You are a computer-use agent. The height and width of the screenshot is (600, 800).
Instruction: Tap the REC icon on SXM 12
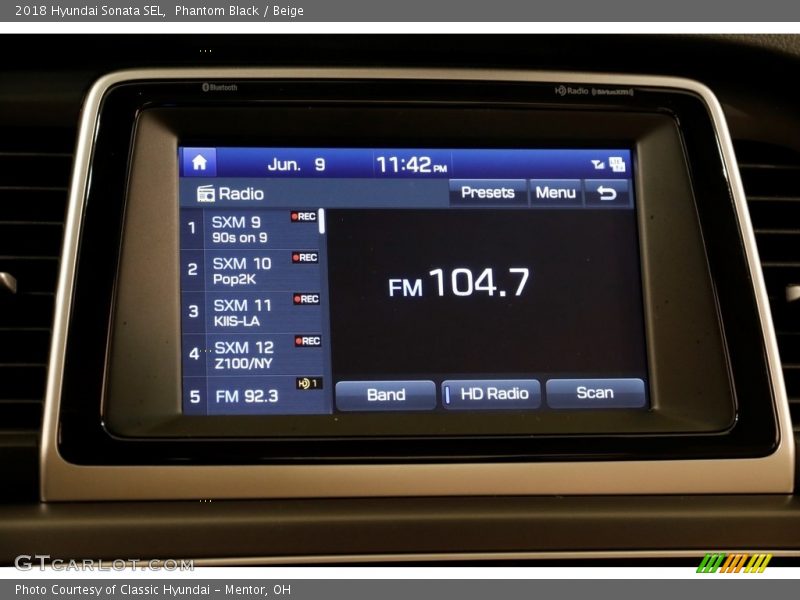click(308, 341)
